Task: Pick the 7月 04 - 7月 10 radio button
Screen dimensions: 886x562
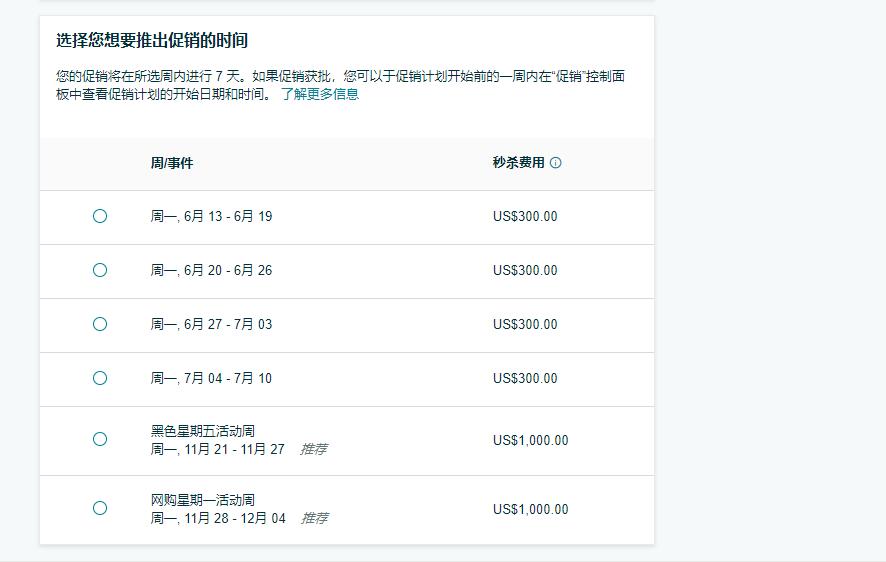Action: coord(100,378)
